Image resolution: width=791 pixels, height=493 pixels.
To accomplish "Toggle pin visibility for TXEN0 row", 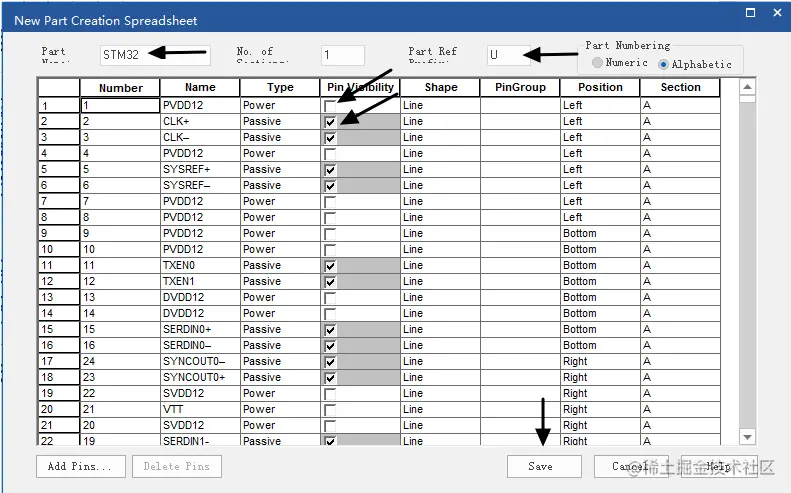I will click(330, 265).
